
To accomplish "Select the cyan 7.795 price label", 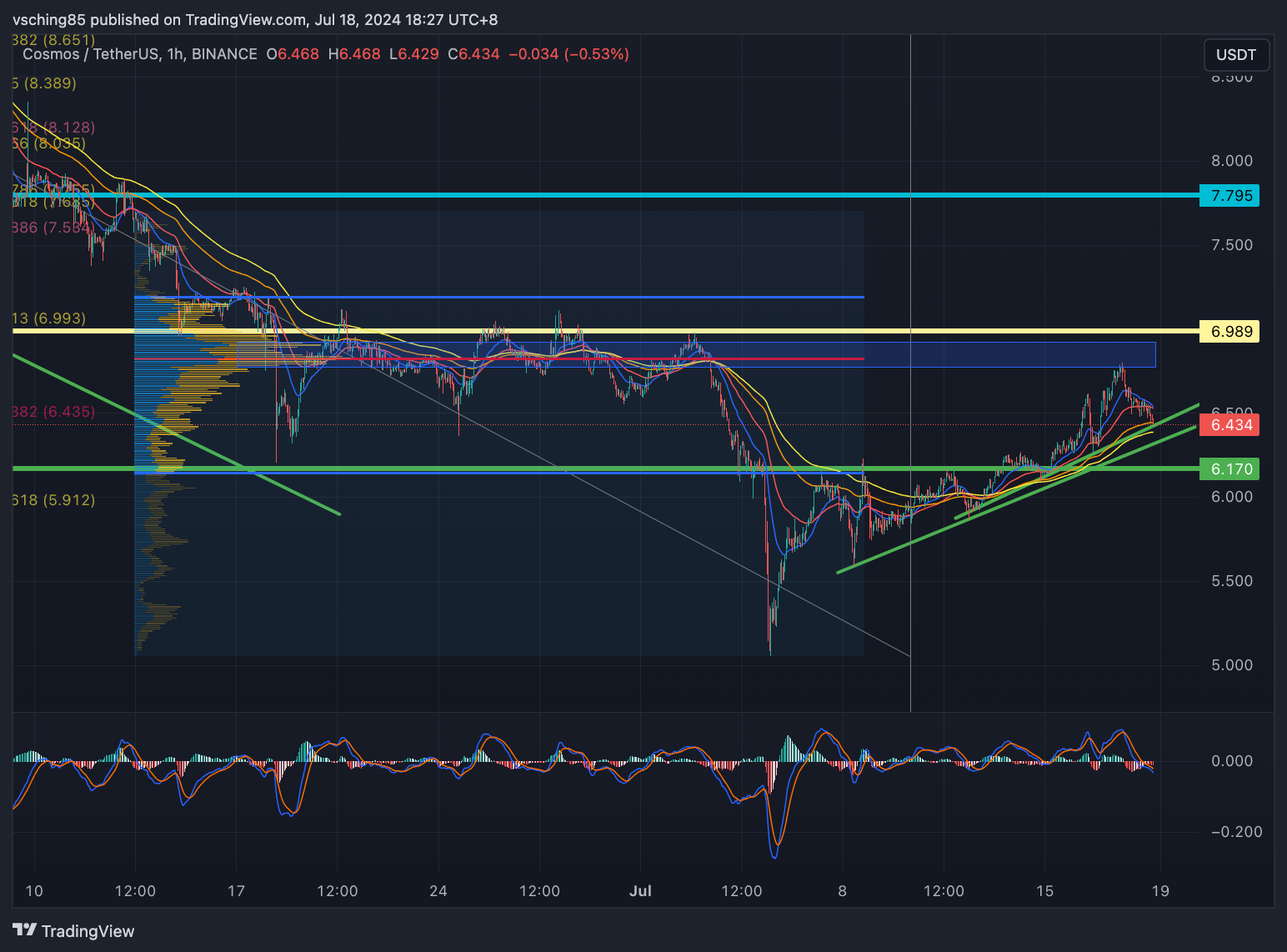I will pyautogui.click(x=1229, y=196).
